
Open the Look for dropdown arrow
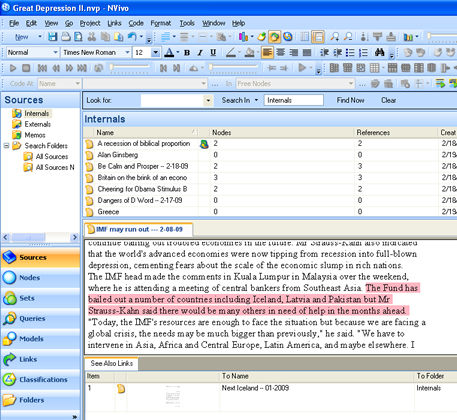pos(208,100)
